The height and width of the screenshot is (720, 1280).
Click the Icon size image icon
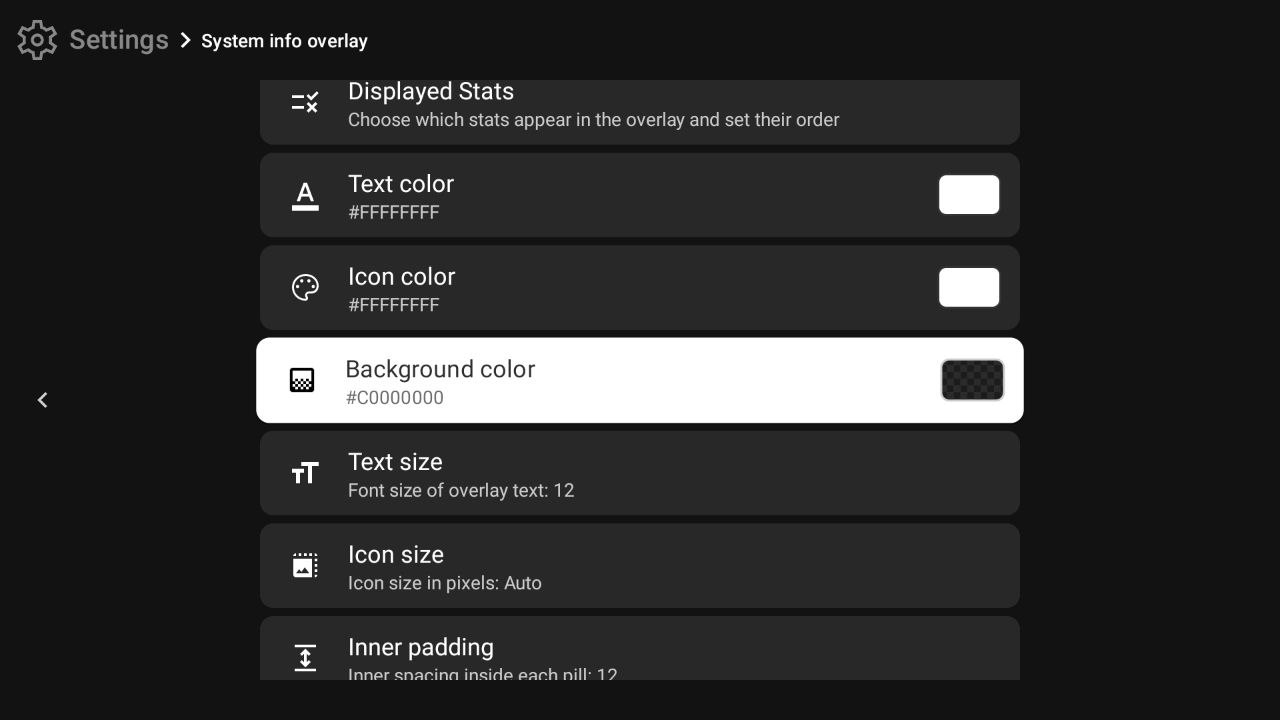point(305,565)
